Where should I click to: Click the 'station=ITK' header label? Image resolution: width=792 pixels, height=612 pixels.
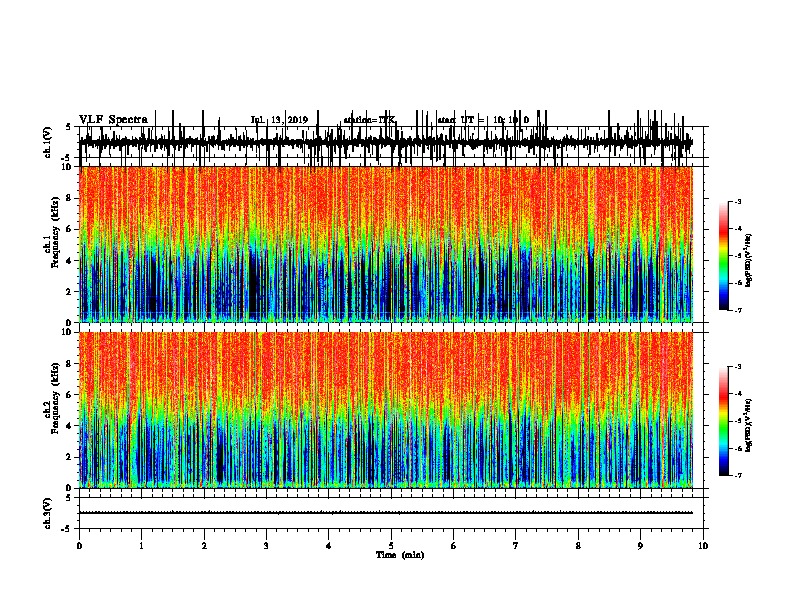pos(370,120)
